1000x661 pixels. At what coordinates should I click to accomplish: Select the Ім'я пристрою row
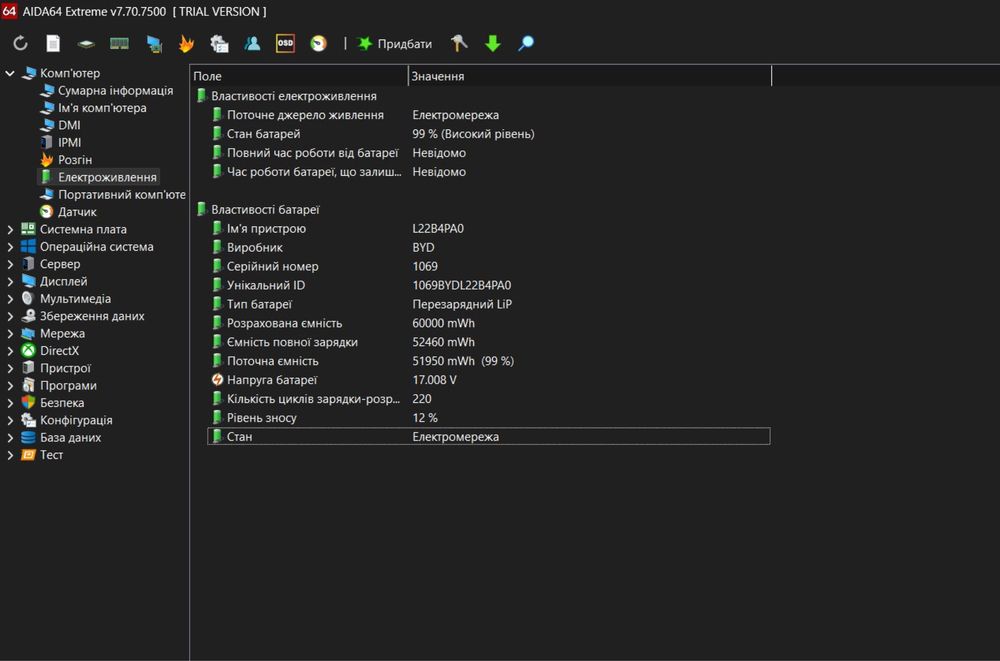tap(489, 228)
